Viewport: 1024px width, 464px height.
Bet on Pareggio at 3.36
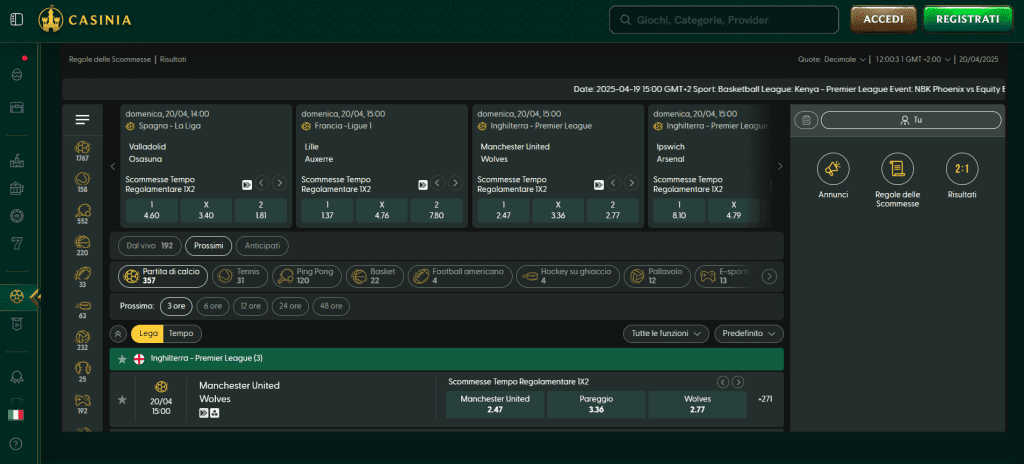click(x=596, y=405)
